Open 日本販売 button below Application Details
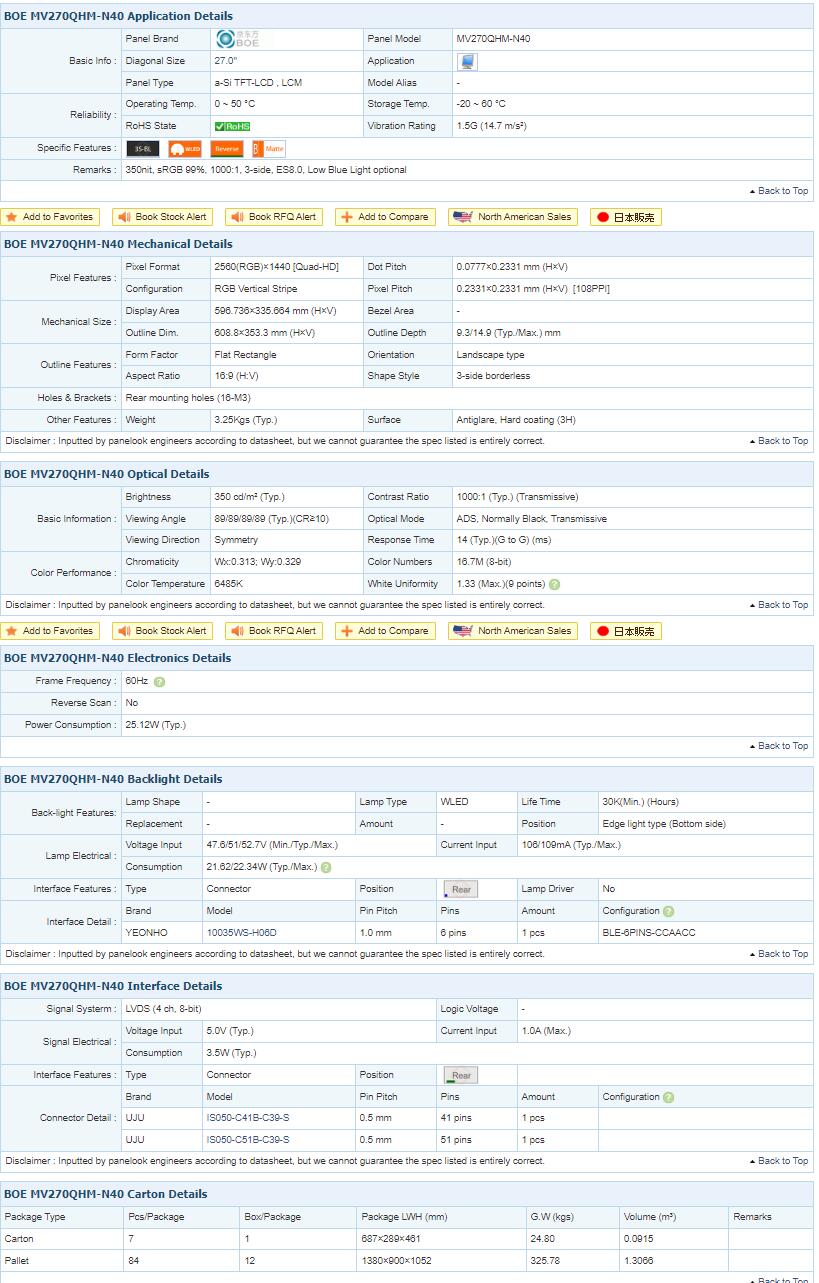This screenshot has height=1283, width=819. coord(626,217)
